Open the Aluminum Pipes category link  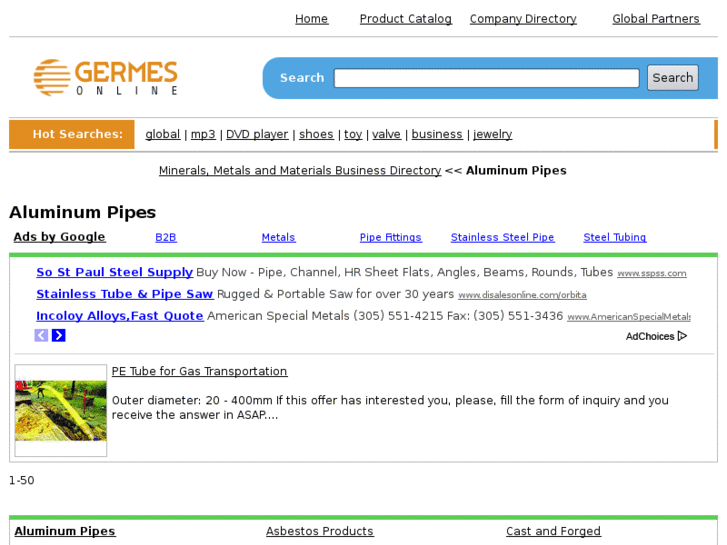[65, 531]
